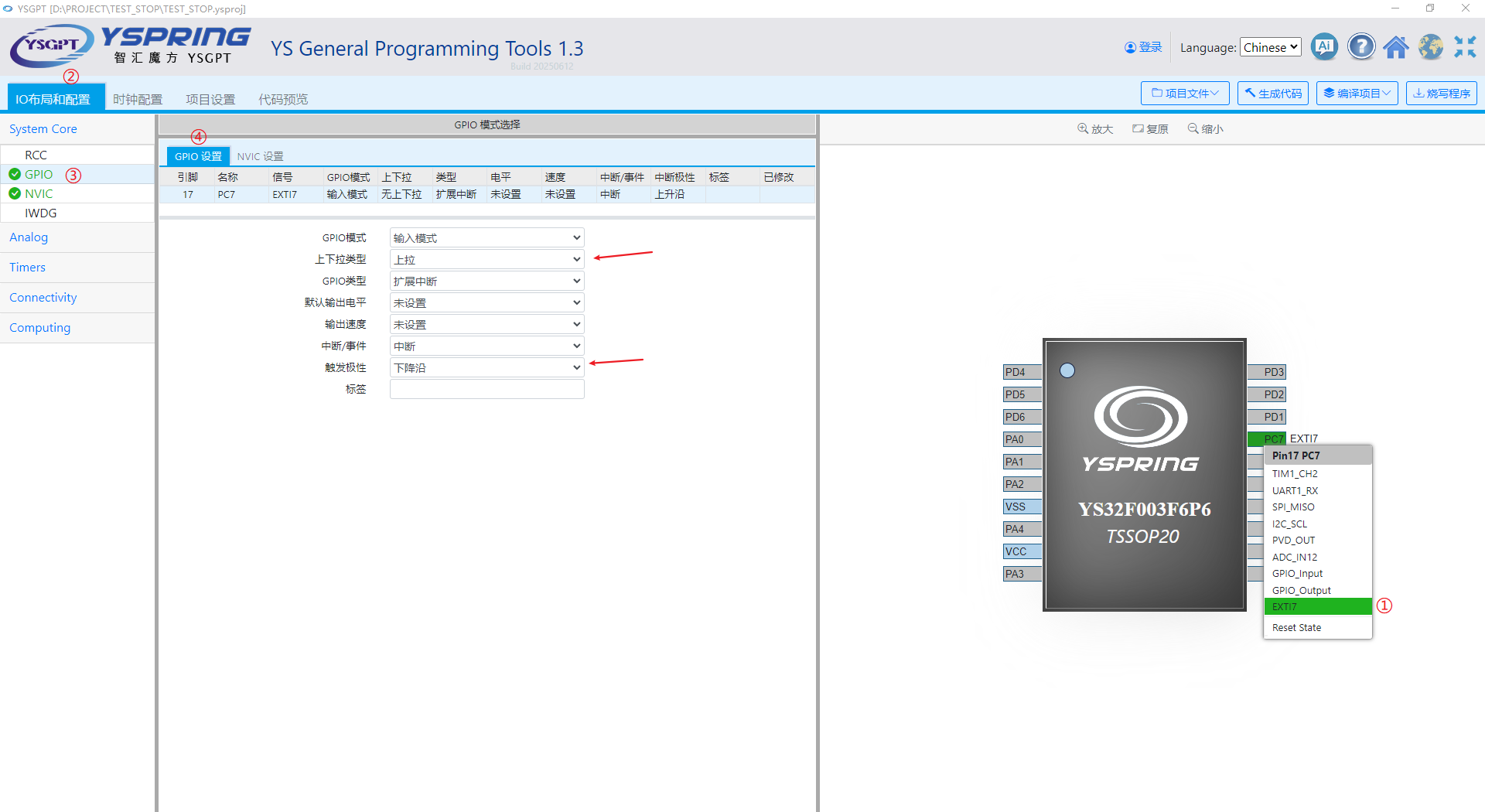Expand the Timers category
Viewport: 1485px width, 812px height.
[77, 268]
